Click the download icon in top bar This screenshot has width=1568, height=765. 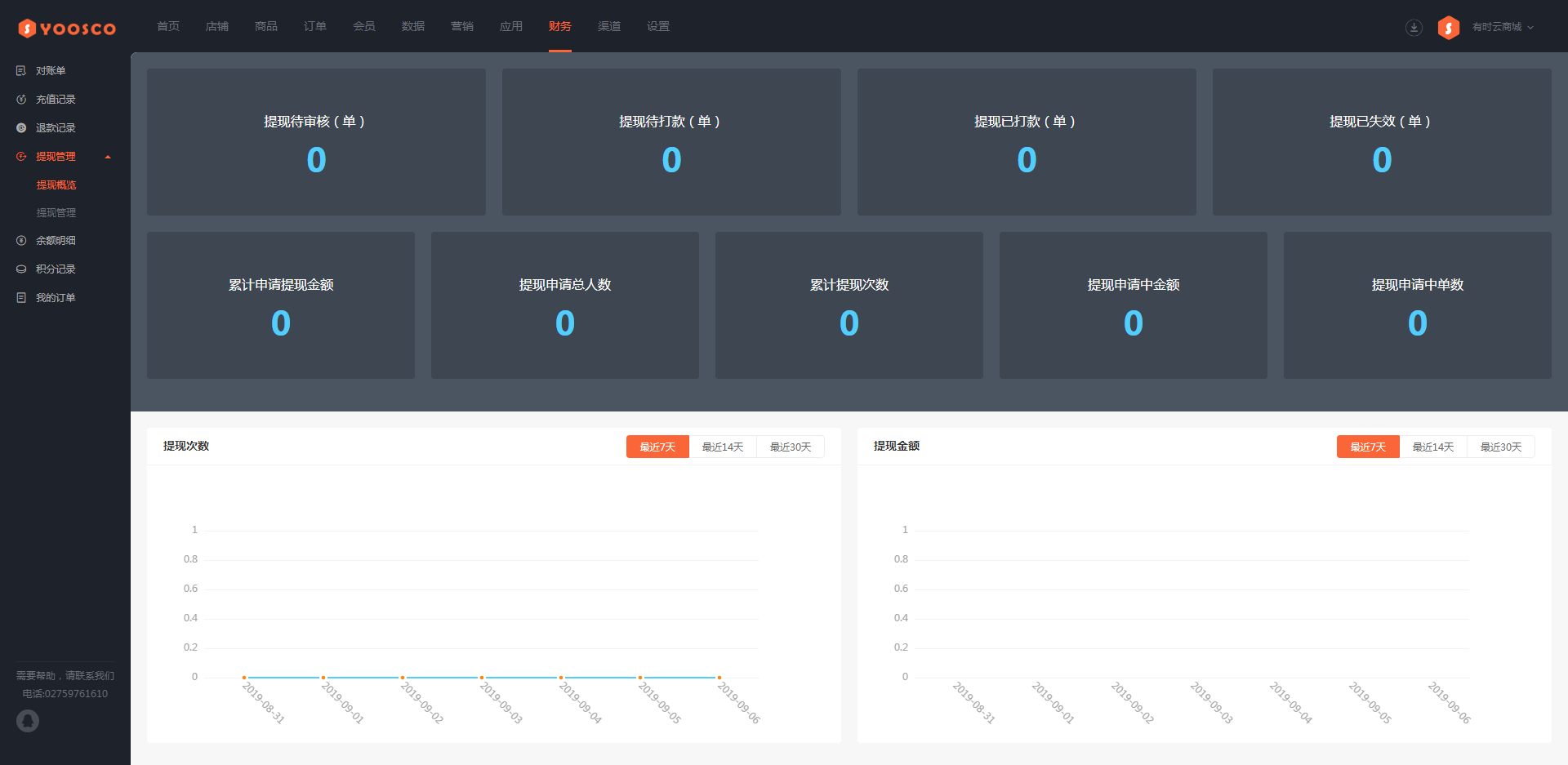(1414, 28)
